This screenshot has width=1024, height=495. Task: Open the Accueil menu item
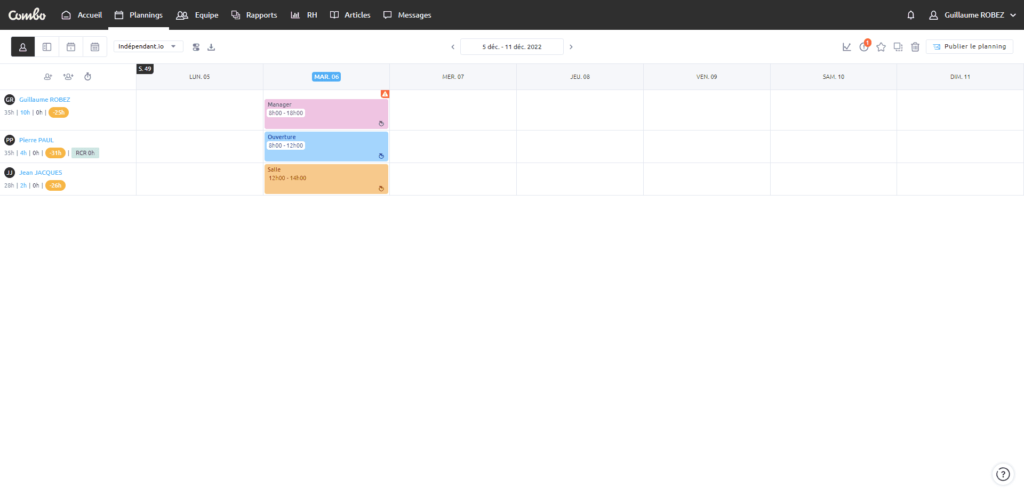82,15
